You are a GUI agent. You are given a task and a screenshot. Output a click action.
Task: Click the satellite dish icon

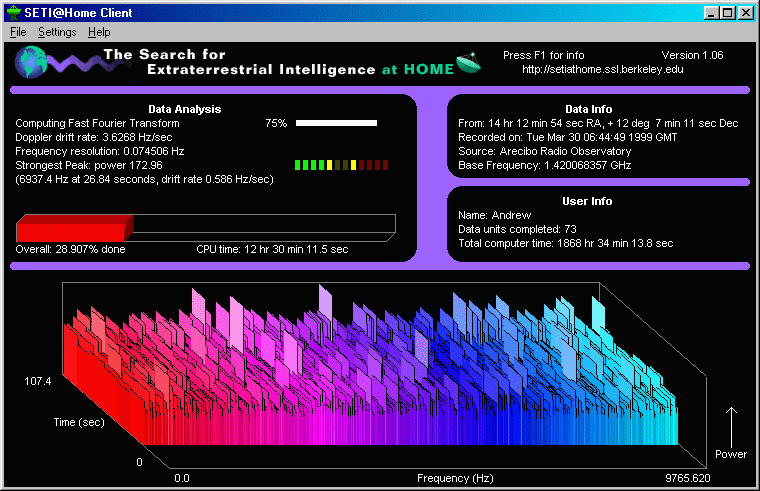469,64
